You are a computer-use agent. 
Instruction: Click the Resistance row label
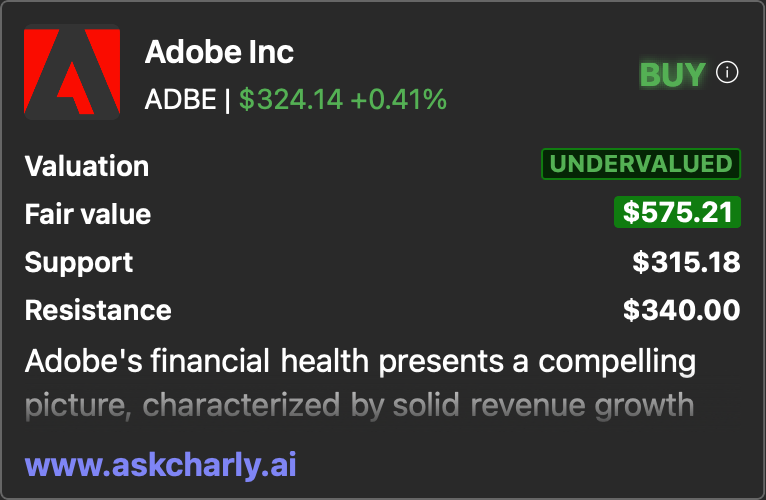coord(98,310)
